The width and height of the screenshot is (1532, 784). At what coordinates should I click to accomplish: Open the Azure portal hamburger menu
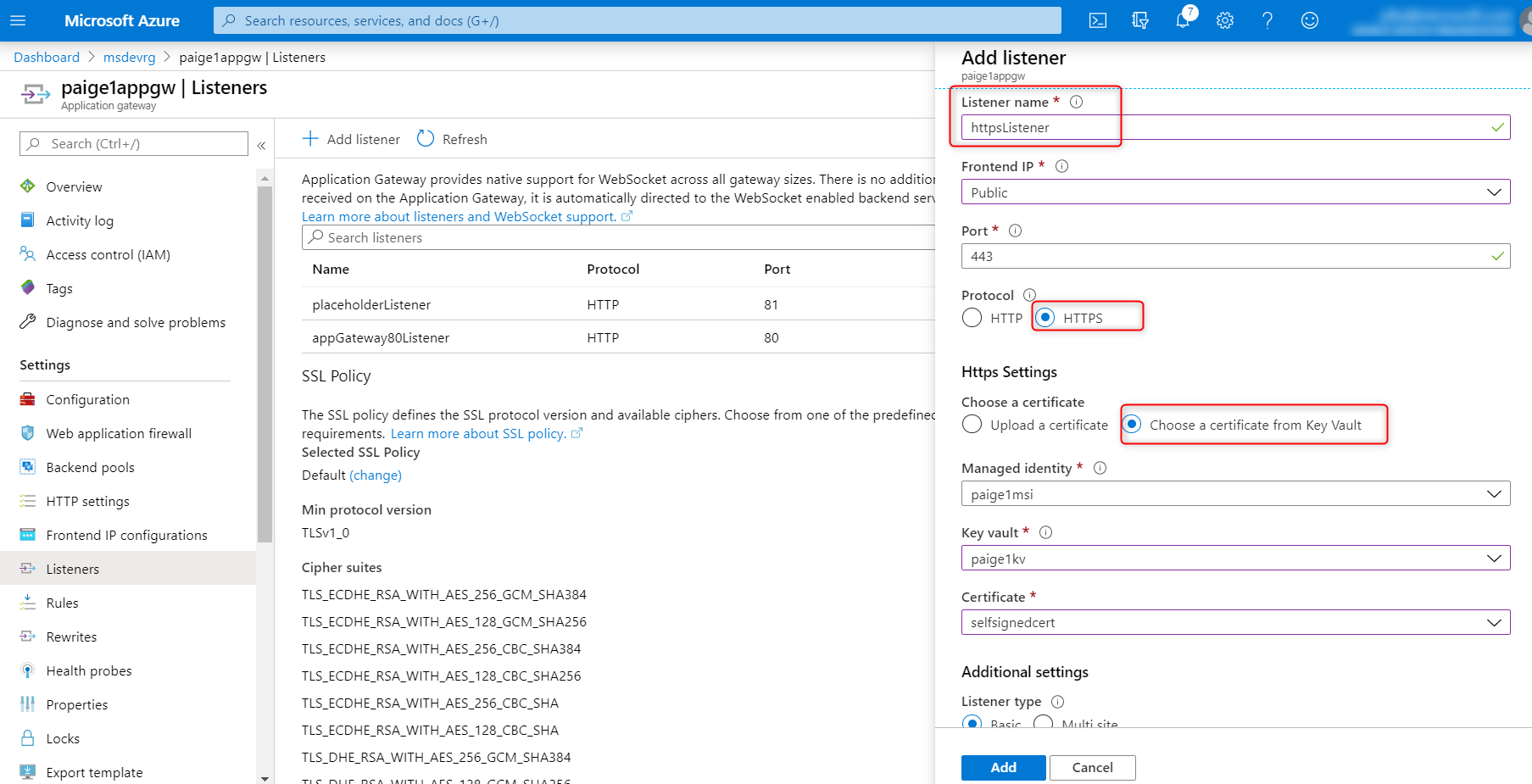coord(18,20)
